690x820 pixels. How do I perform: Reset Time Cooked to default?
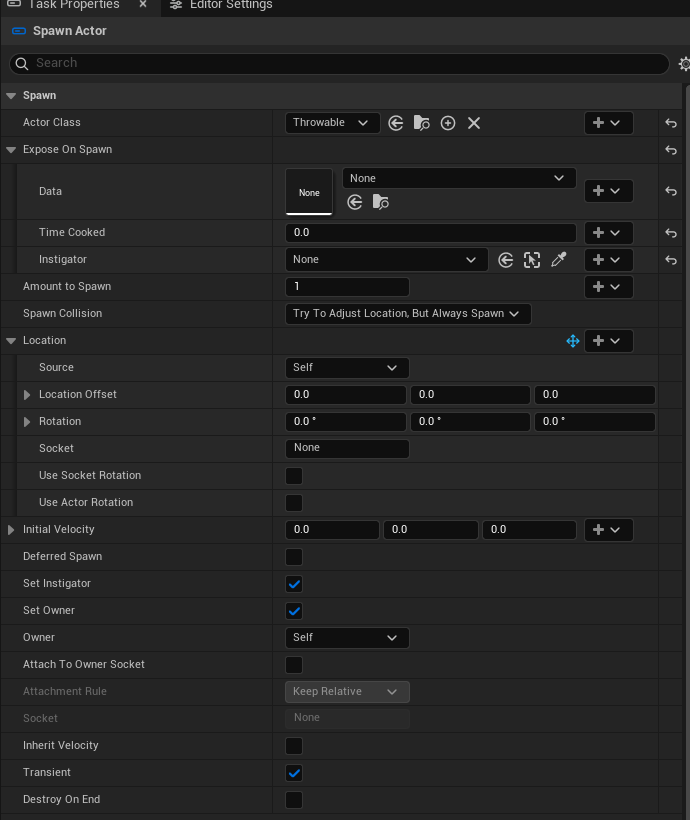click(x=671, y=233)
